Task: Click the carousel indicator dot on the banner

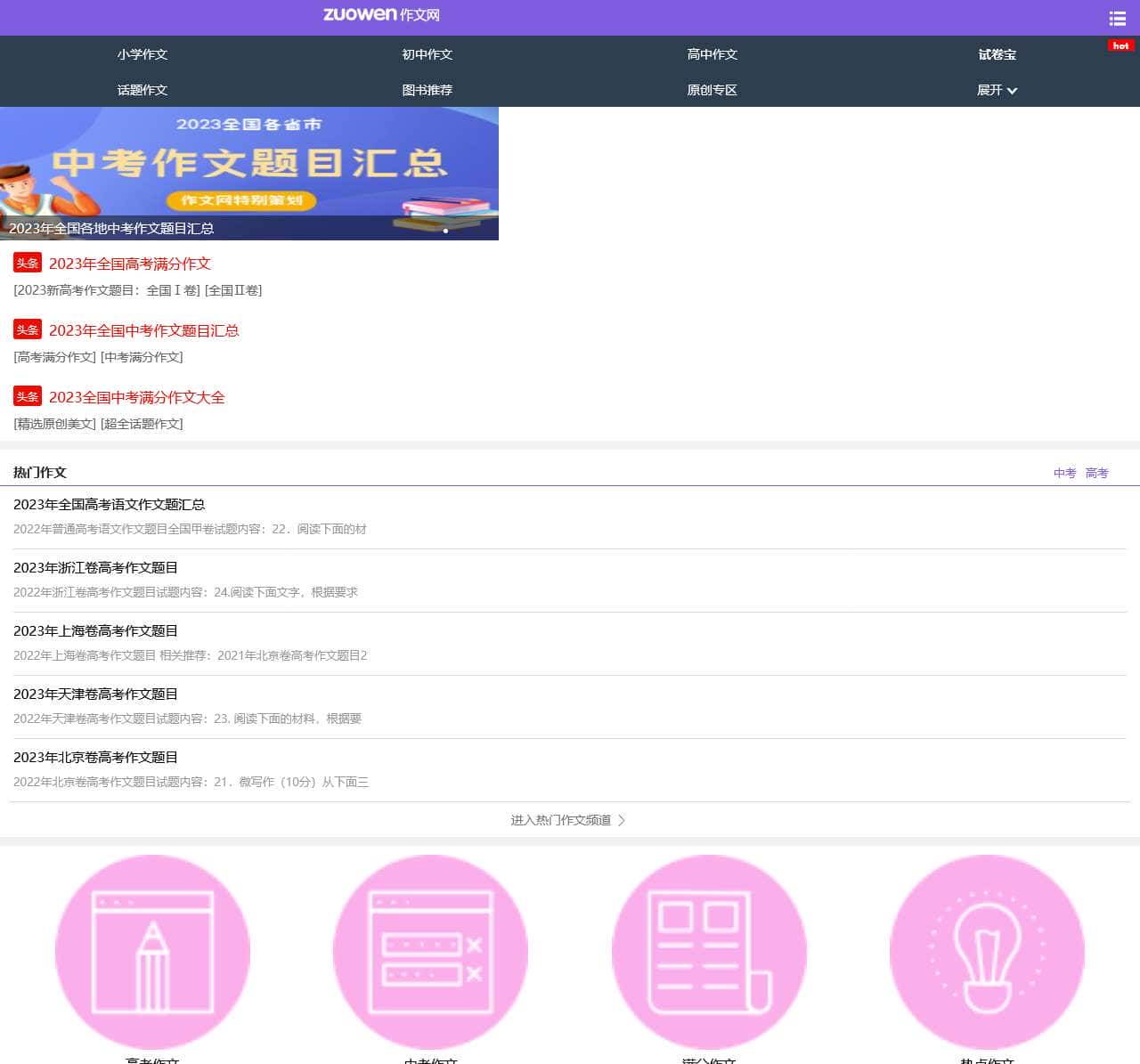Action: click(x=445, y=230)
